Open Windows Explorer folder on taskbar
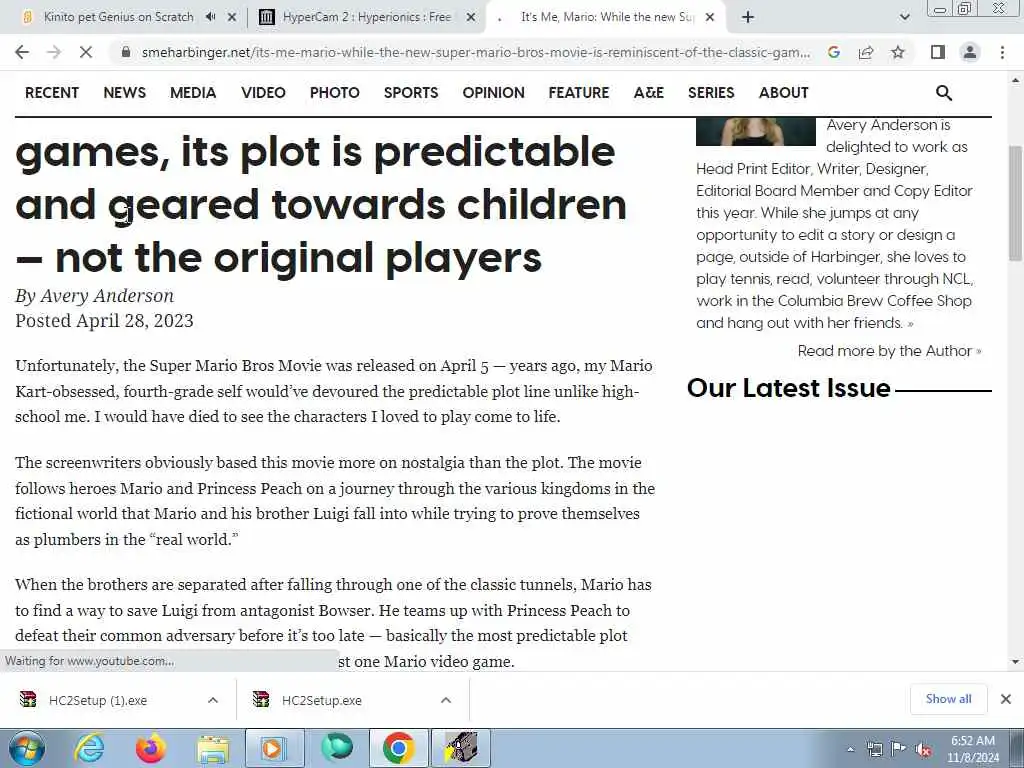The width and height of the screenshot is (1024, 768). point(212,748)
